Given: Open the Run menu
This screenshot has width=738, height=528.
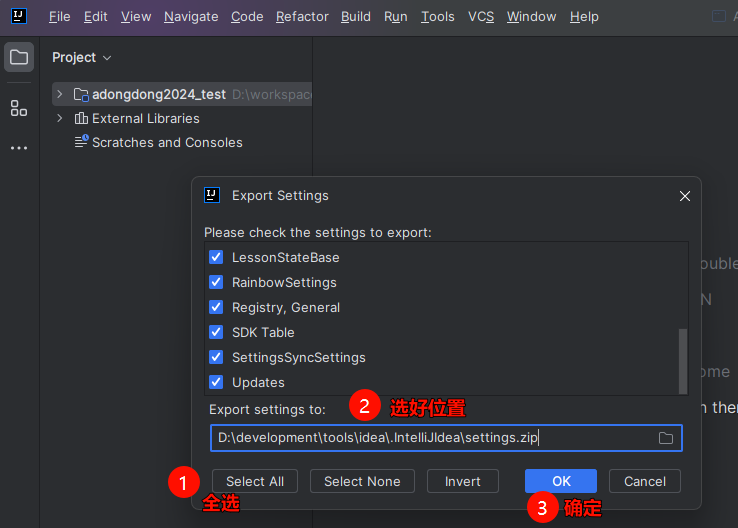Looking at the screenshot, I should click(x=396, y=16).
